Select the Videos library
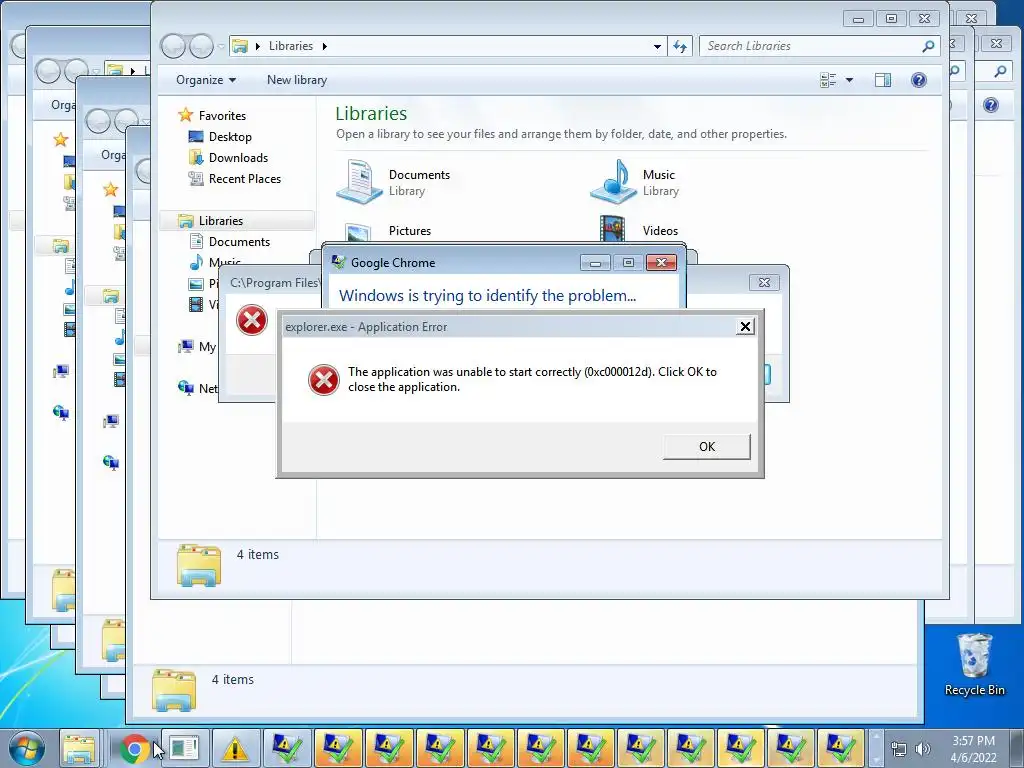This screenshot has width=1024, height=768. point(660,231)
